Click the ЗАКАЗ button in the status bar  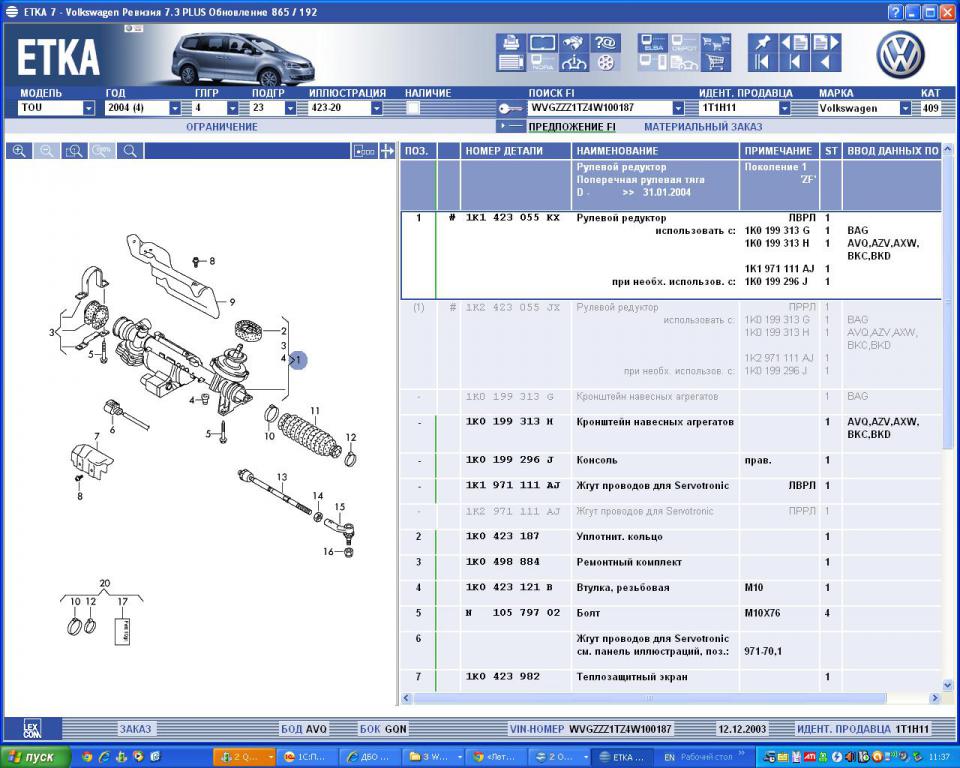click(x=135, y=729)
